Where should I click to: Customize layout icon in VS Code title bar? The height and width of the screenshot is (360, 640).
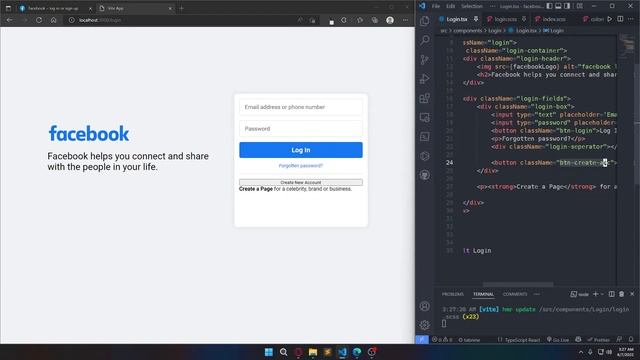pyautogui.click(x=579, y=6)
